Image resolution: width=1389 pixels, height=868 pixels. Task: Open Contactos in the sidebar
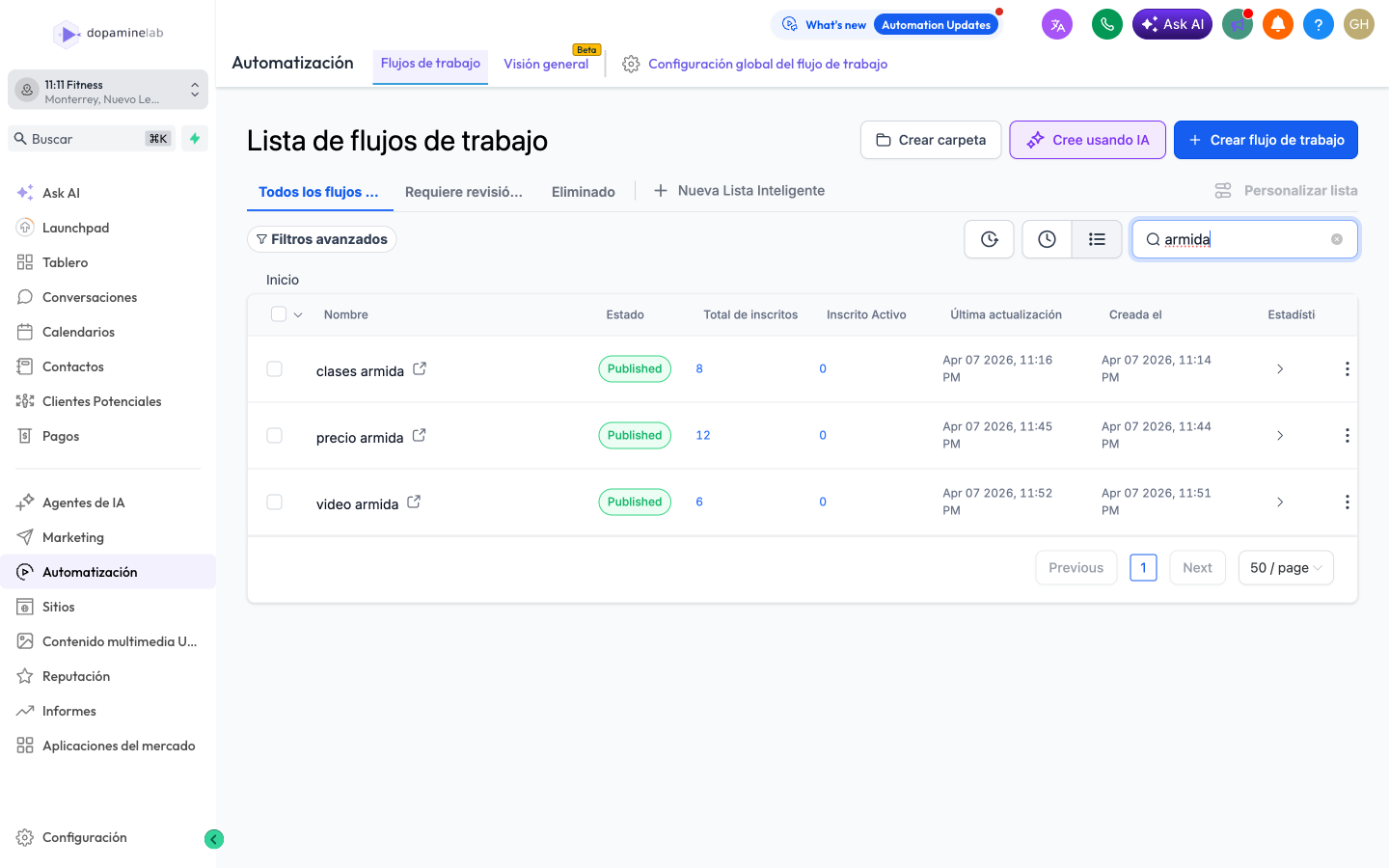pyautogui.click(x=108, y=366)
